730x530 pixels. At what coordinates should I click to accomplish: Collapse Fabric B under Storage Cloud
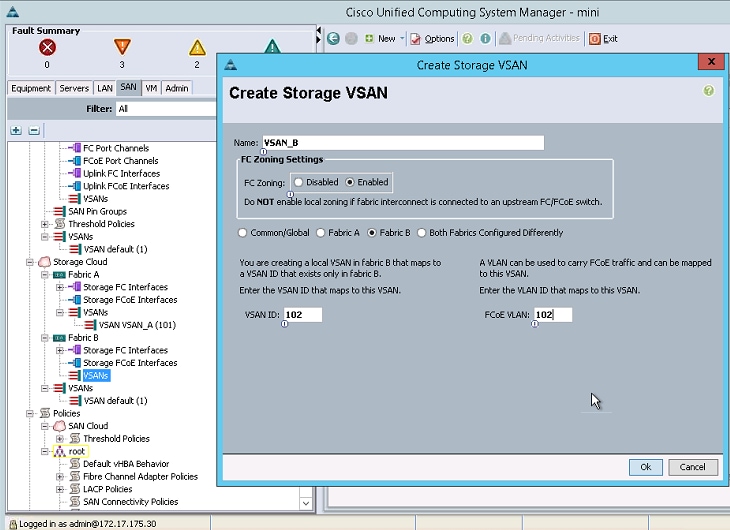pos(45,338)
